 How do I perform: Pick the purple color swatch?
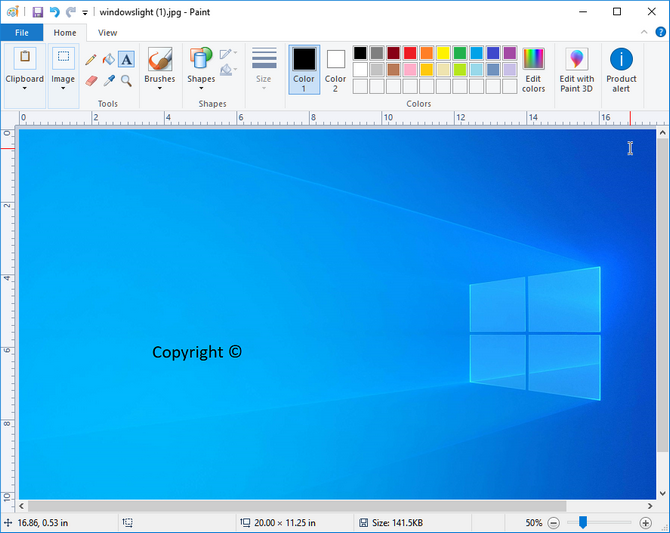(x=510, y=53)
